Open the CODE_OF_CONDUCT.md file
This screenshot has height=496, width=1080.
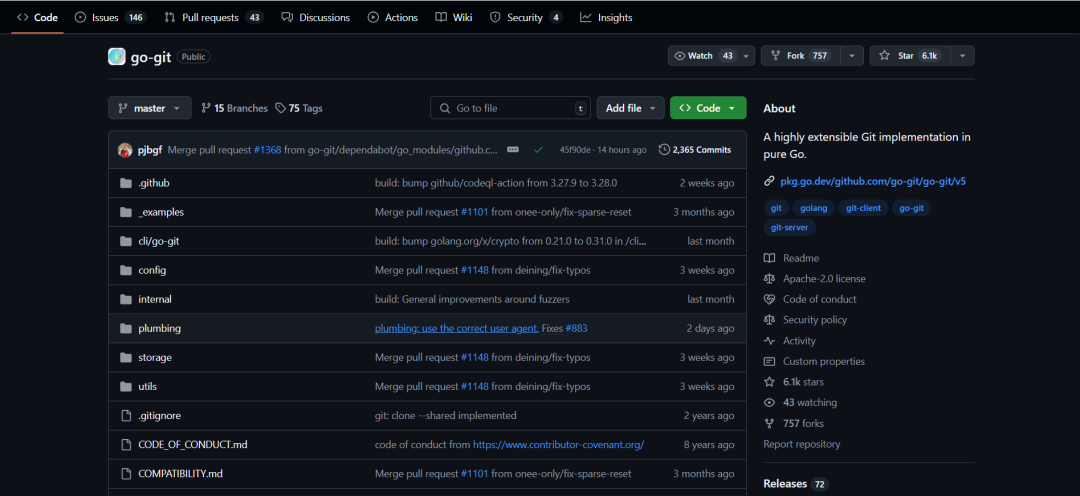(x=193, y=444)
